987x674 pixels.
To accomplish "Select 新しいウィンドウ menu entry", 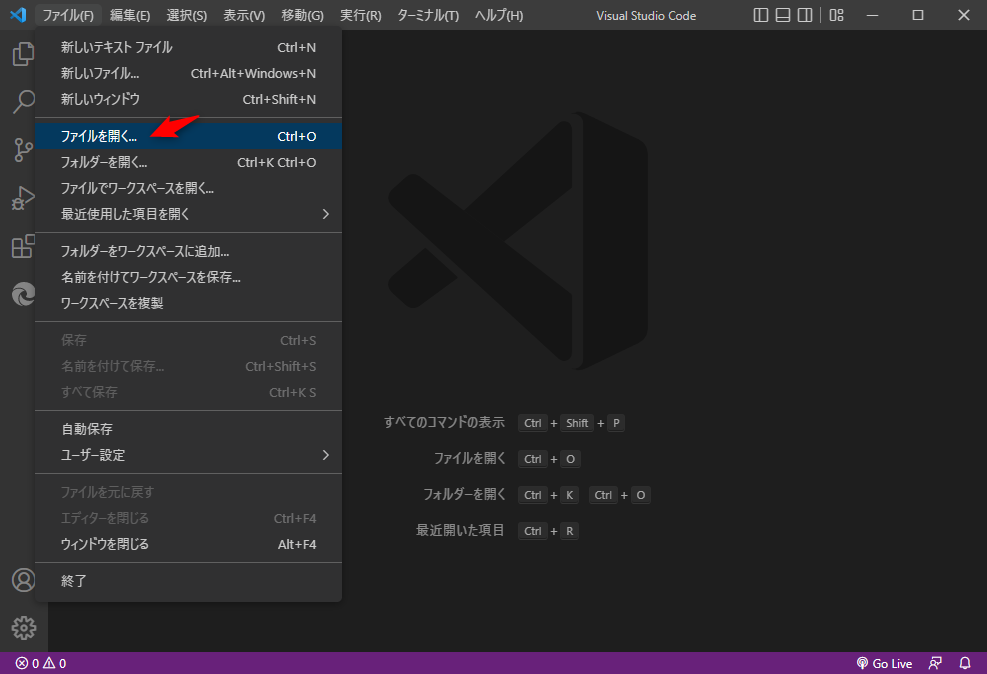I will pos(188,99).
